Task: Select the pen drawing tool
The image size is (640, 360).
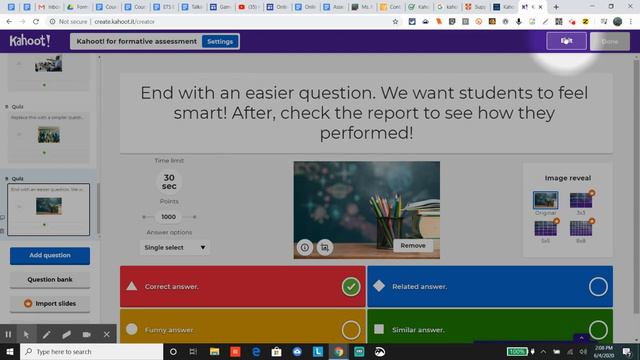Action: (47, 335)
